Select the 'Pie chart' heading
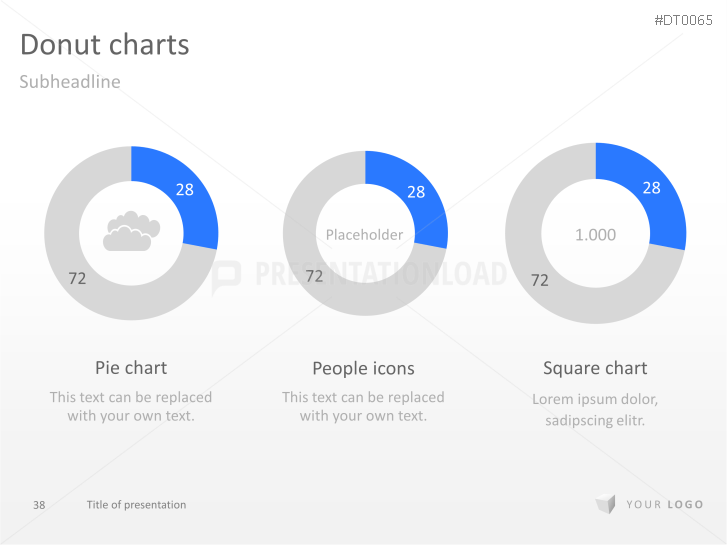This screenshot has width=727, height=545. [131, 368]
